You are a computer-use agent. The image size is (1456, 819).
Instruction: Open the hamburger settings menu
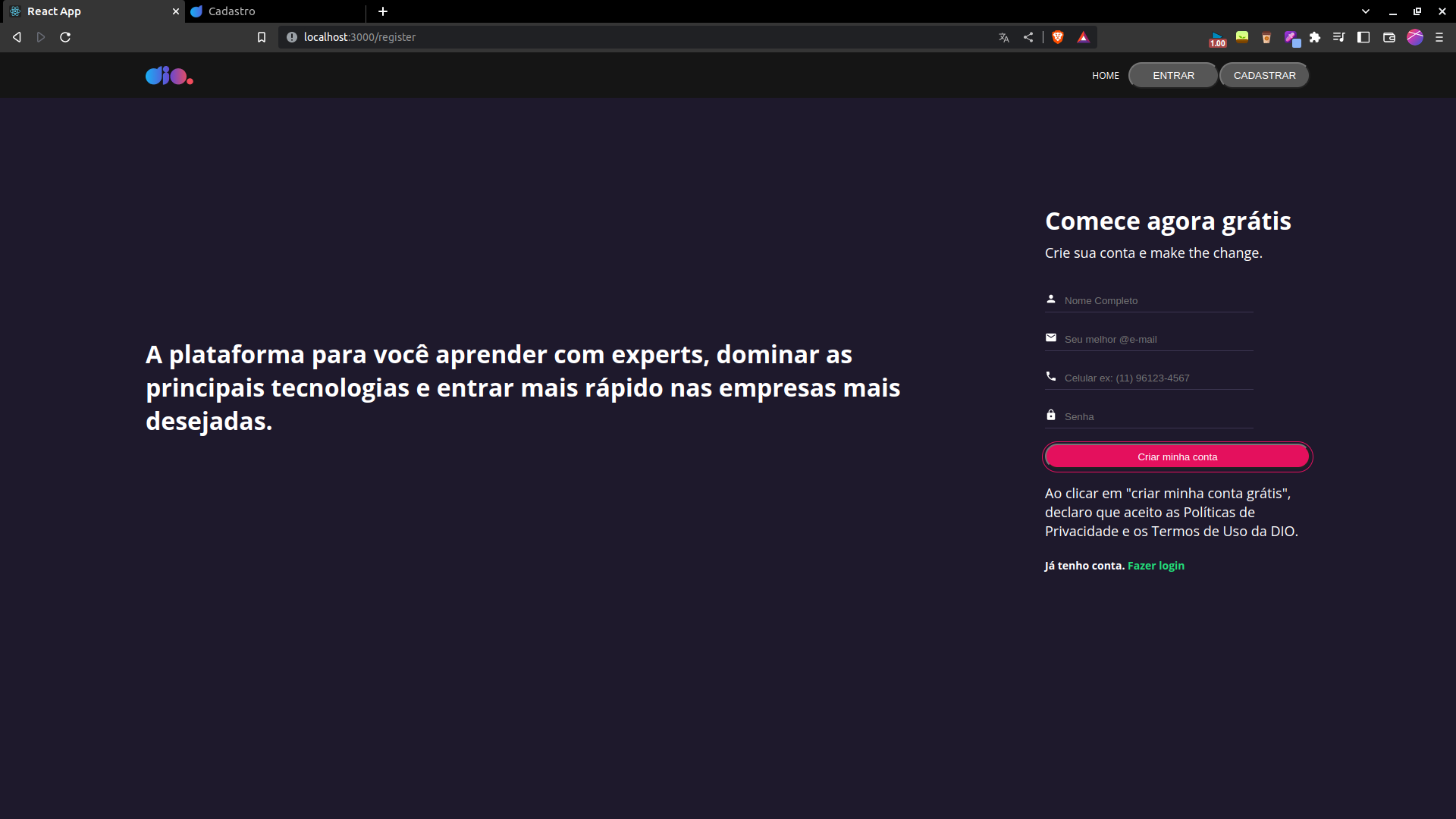(x=1441, y=36)
